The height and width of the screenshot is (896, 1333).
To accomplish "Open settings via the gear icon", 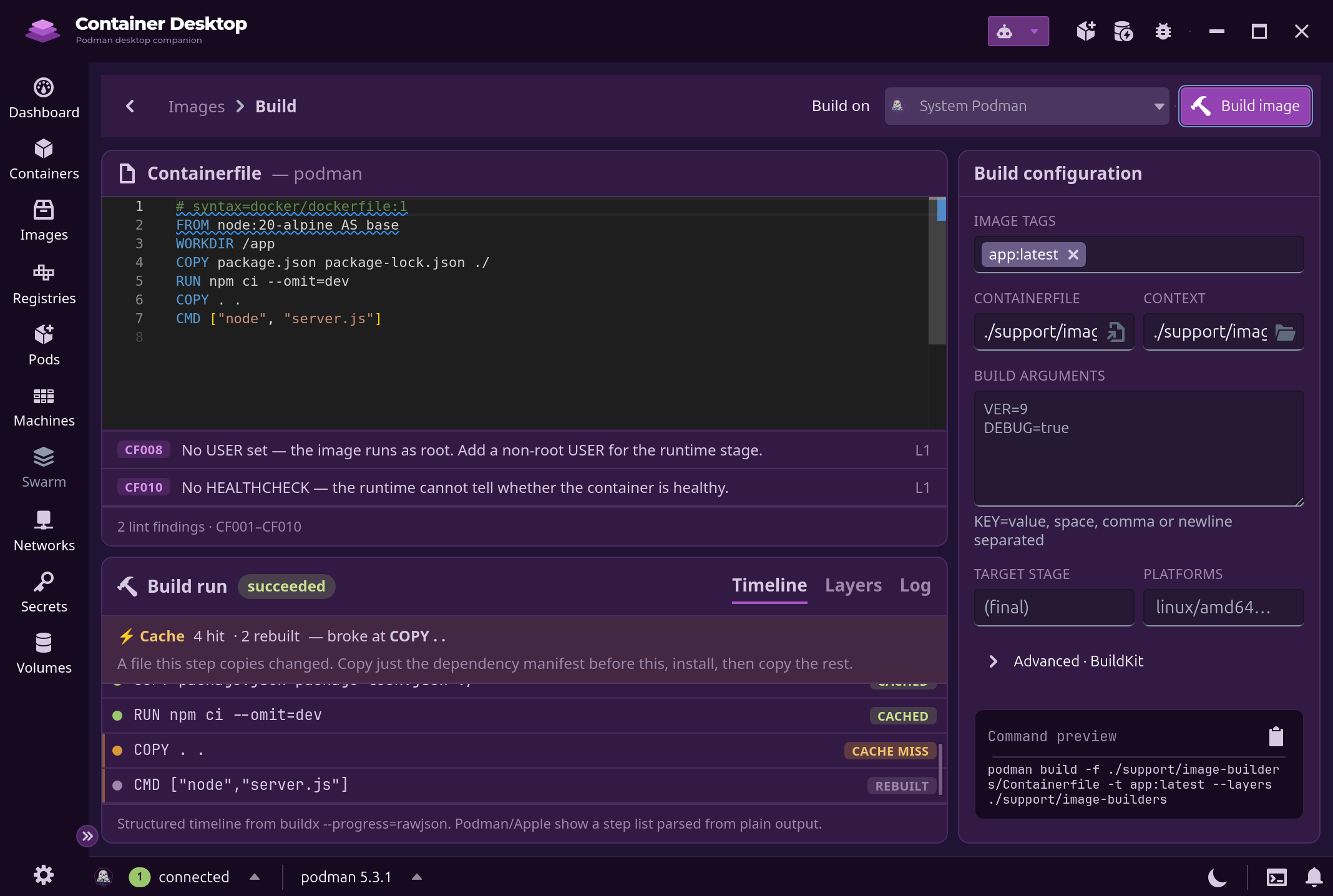I will coord(44,875).
